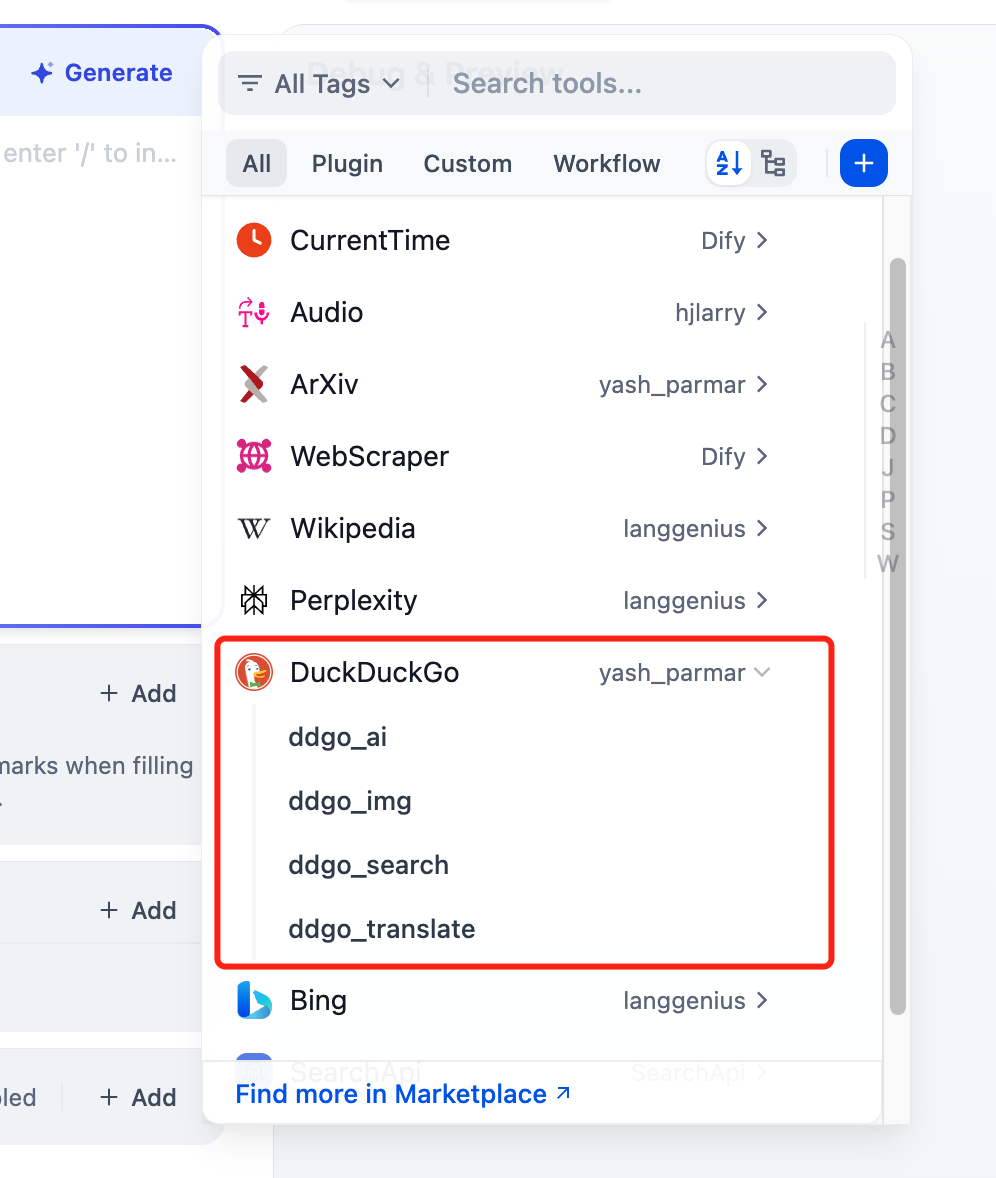Click the ArXiv tool icon

254,384
